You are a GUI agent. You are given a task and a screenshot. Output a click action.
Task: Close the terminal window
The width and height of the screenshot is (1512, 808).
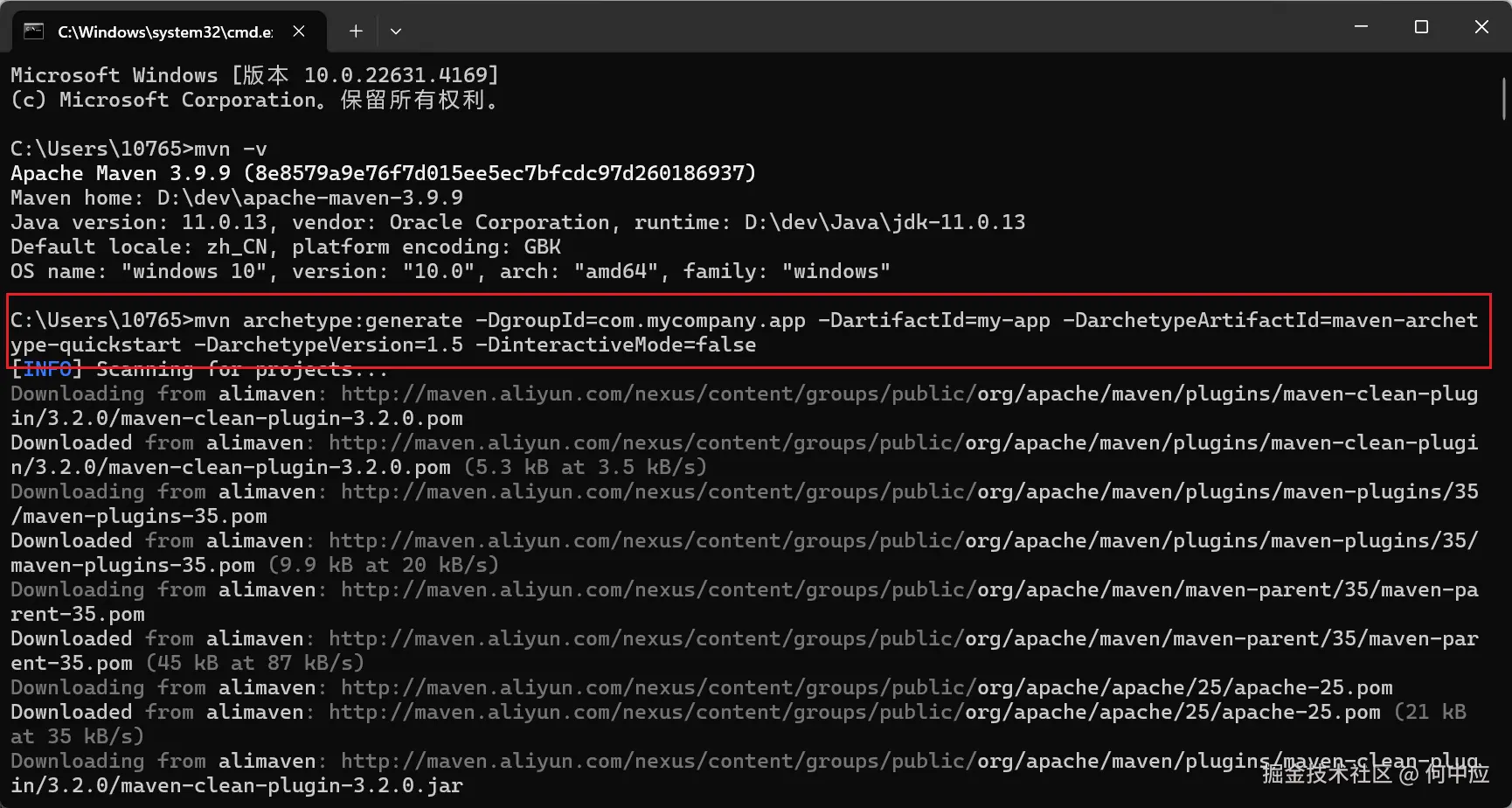point(1481,27)
